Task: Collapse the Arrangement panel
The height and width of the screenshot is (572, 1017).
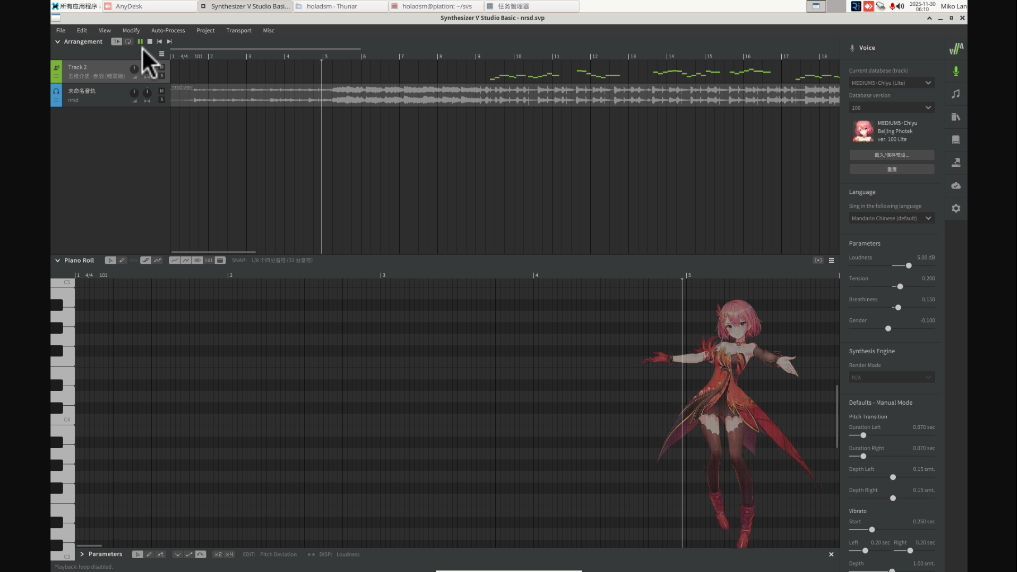Action: [x=57, y=41]
